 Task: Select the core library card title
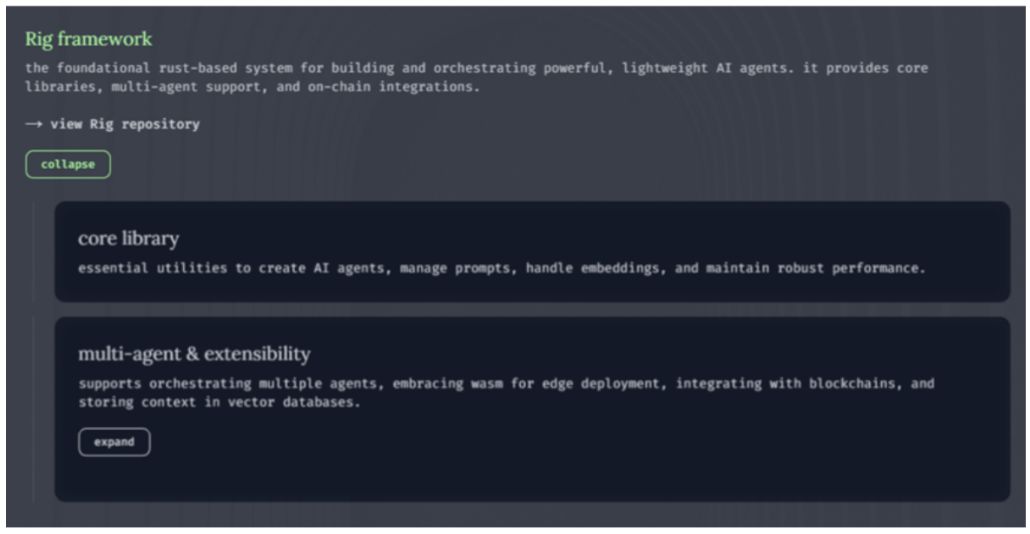(128, 239)
